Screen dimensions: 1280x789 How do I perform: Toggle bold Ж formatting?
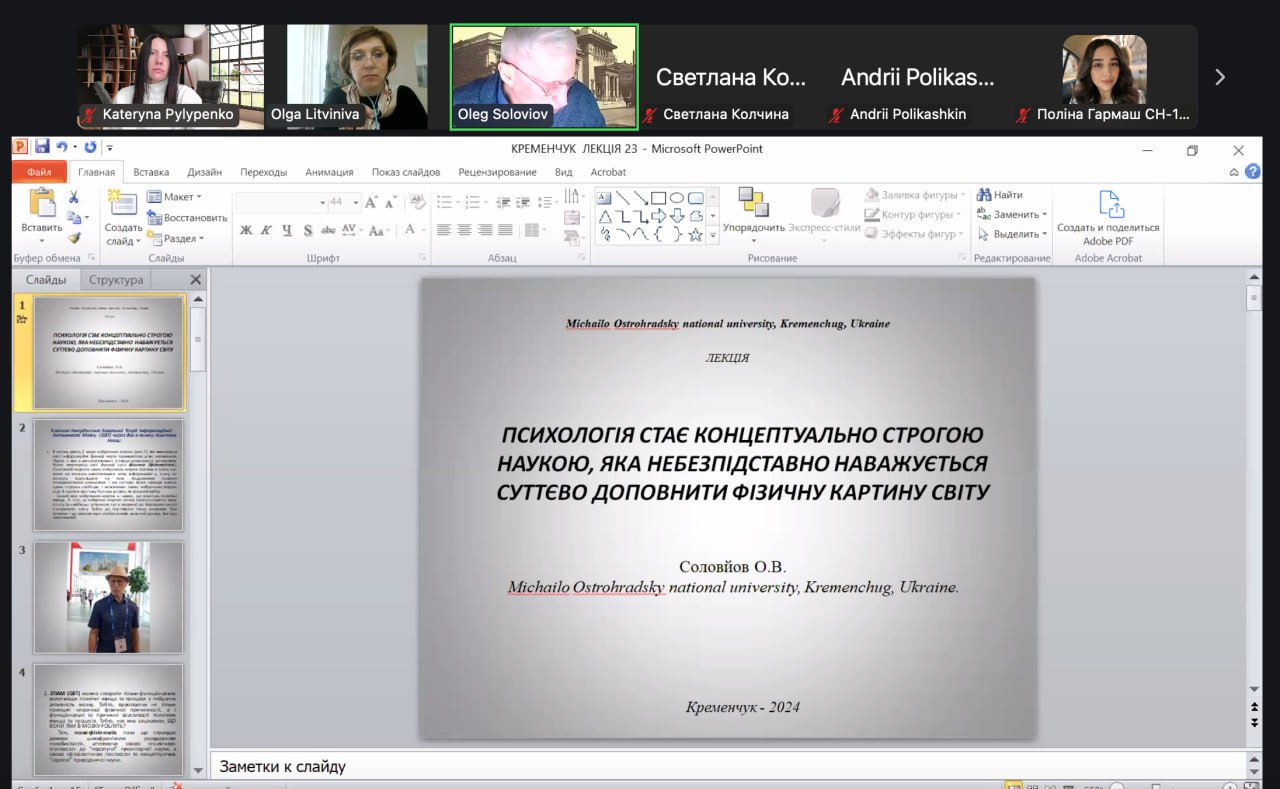tap(246, 230)
